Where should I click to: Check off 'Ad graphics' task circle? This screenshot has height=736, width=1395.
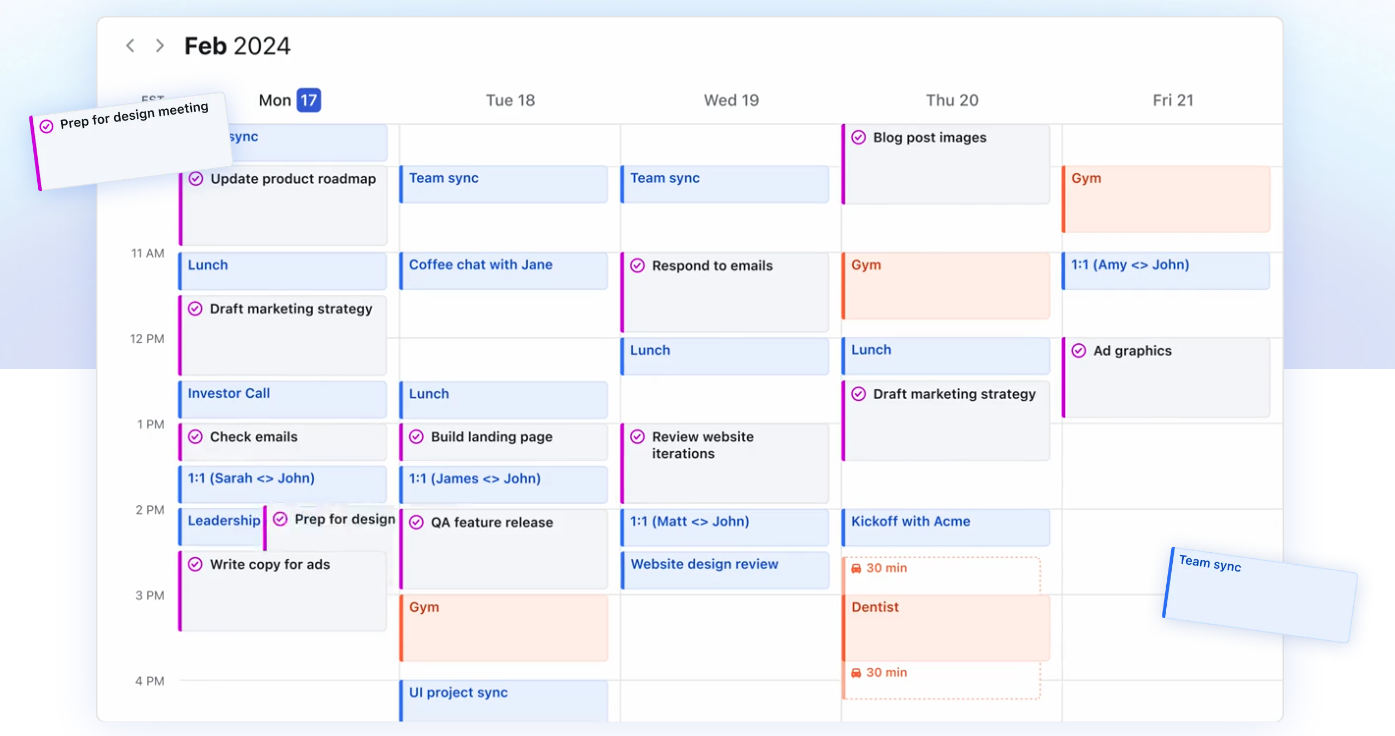tap(1079, 351)
